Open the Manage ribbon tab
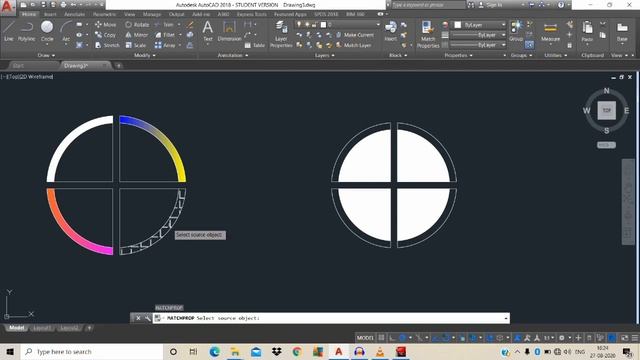Screen dimensions: 640x360 click(152, 14)
